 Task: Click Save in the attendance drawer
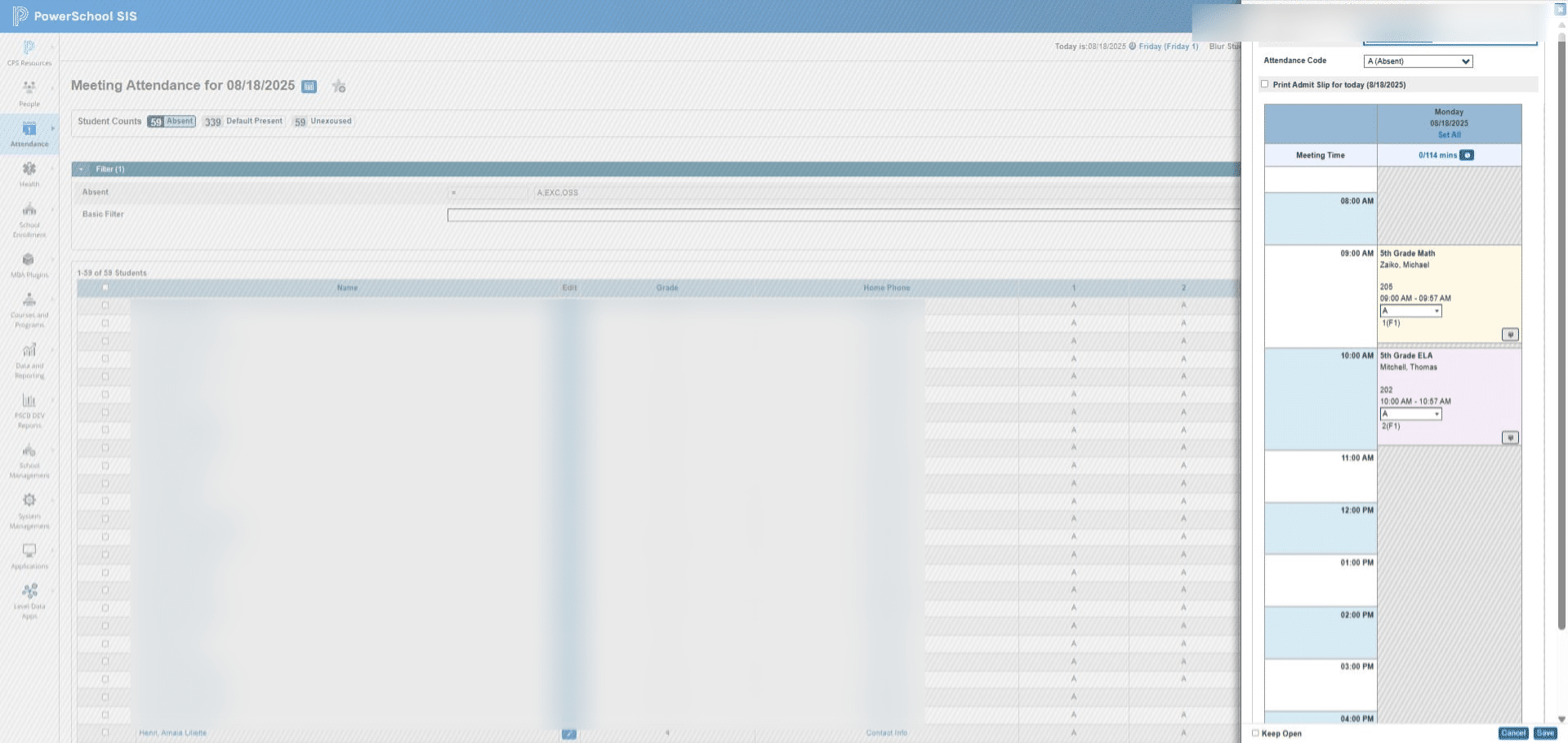1545,733
